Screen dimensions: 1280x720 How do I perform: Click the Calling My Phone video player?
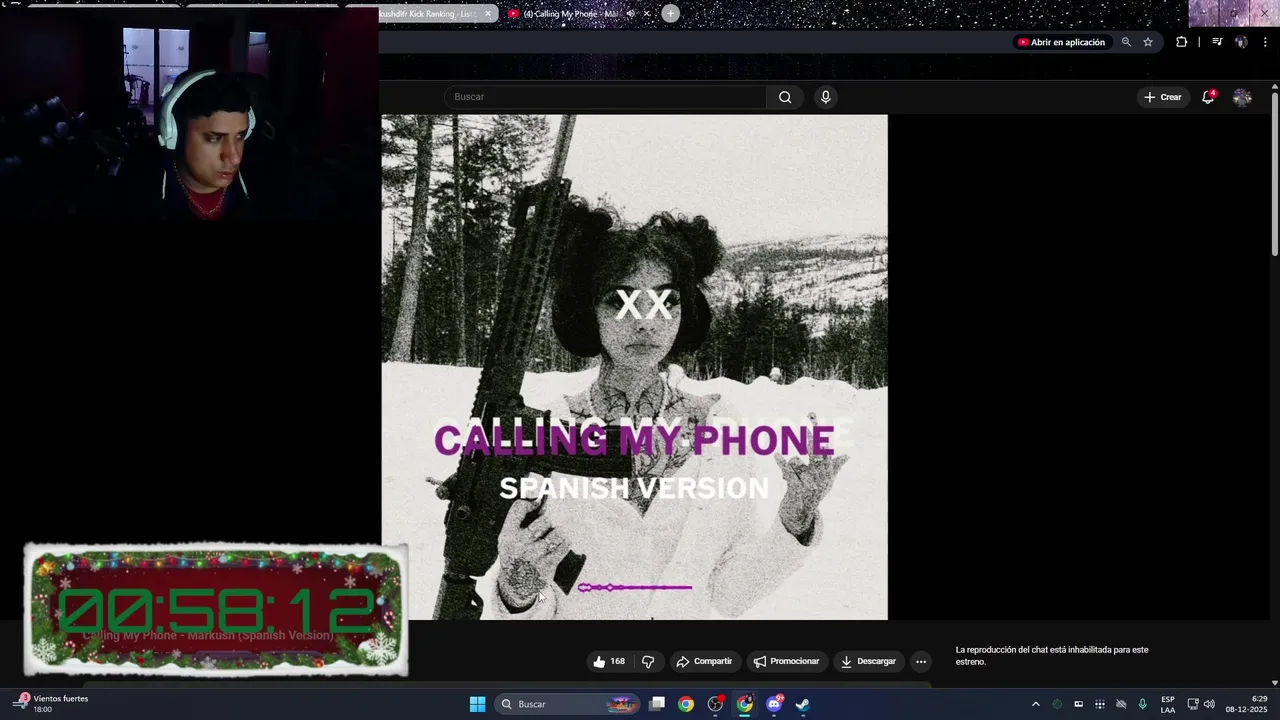(634, 367)
